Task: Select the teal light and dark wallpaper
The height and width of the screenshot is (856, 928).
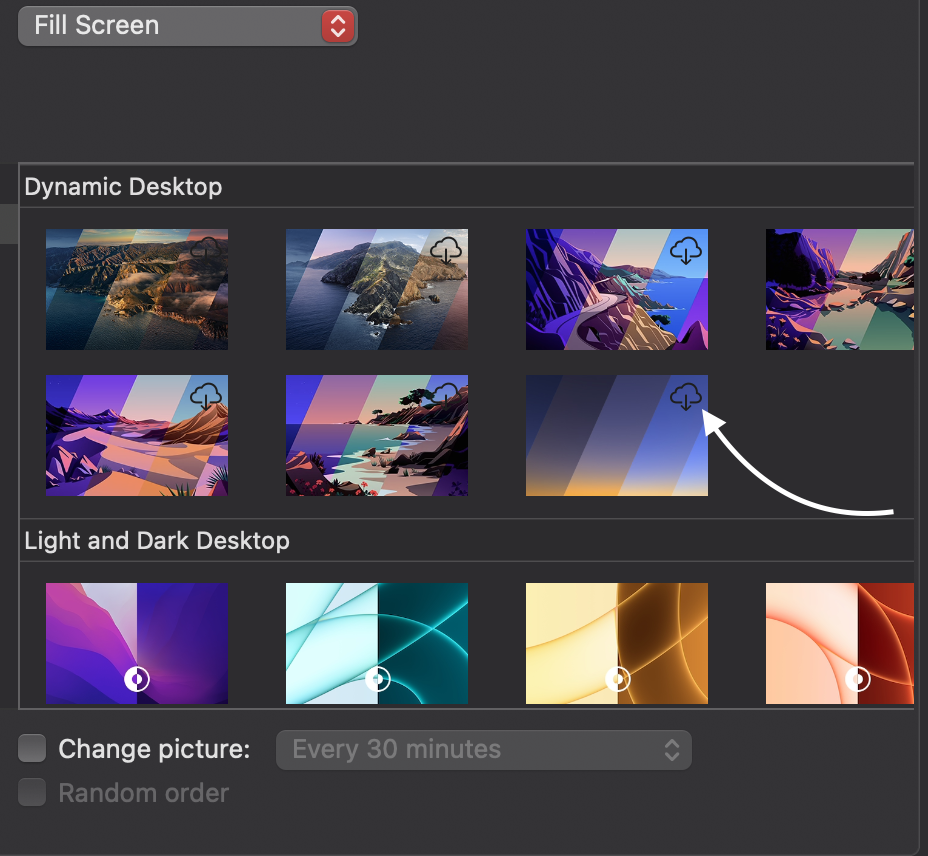Action: point(377,643)
